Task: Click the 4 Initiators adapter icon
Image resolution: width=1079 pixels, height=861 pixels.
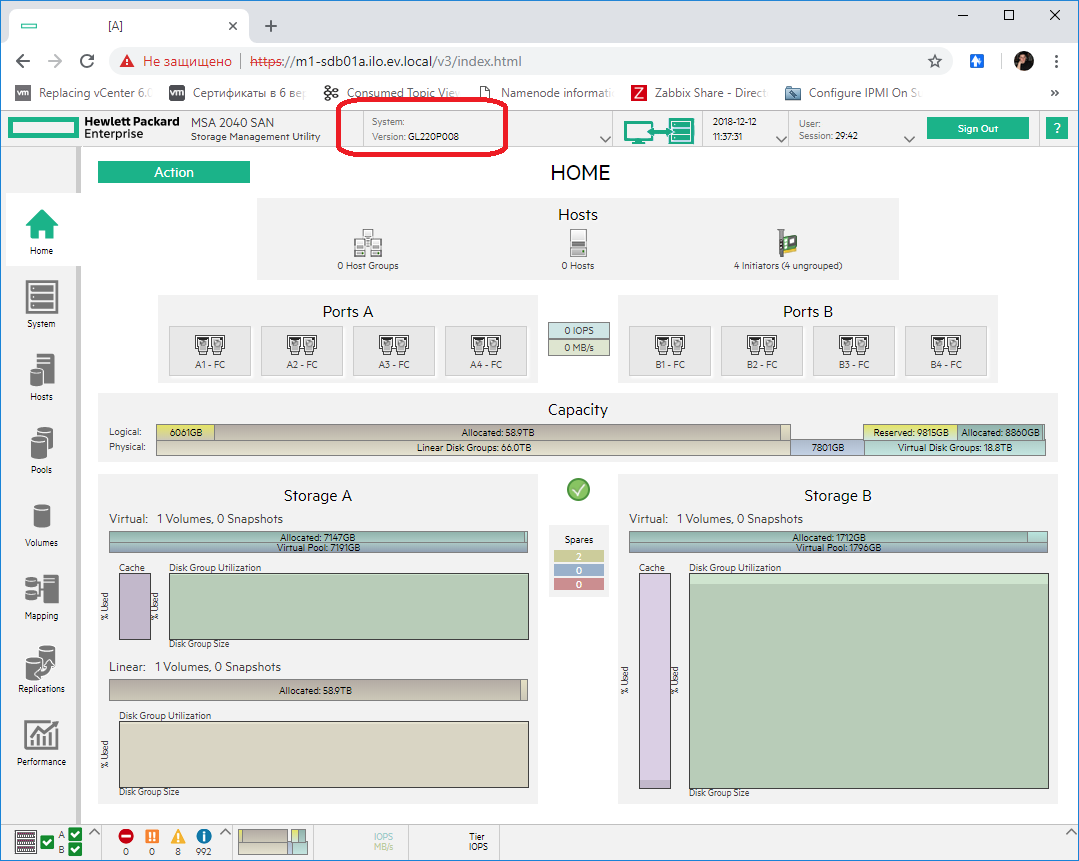Action: click(787, 243)
